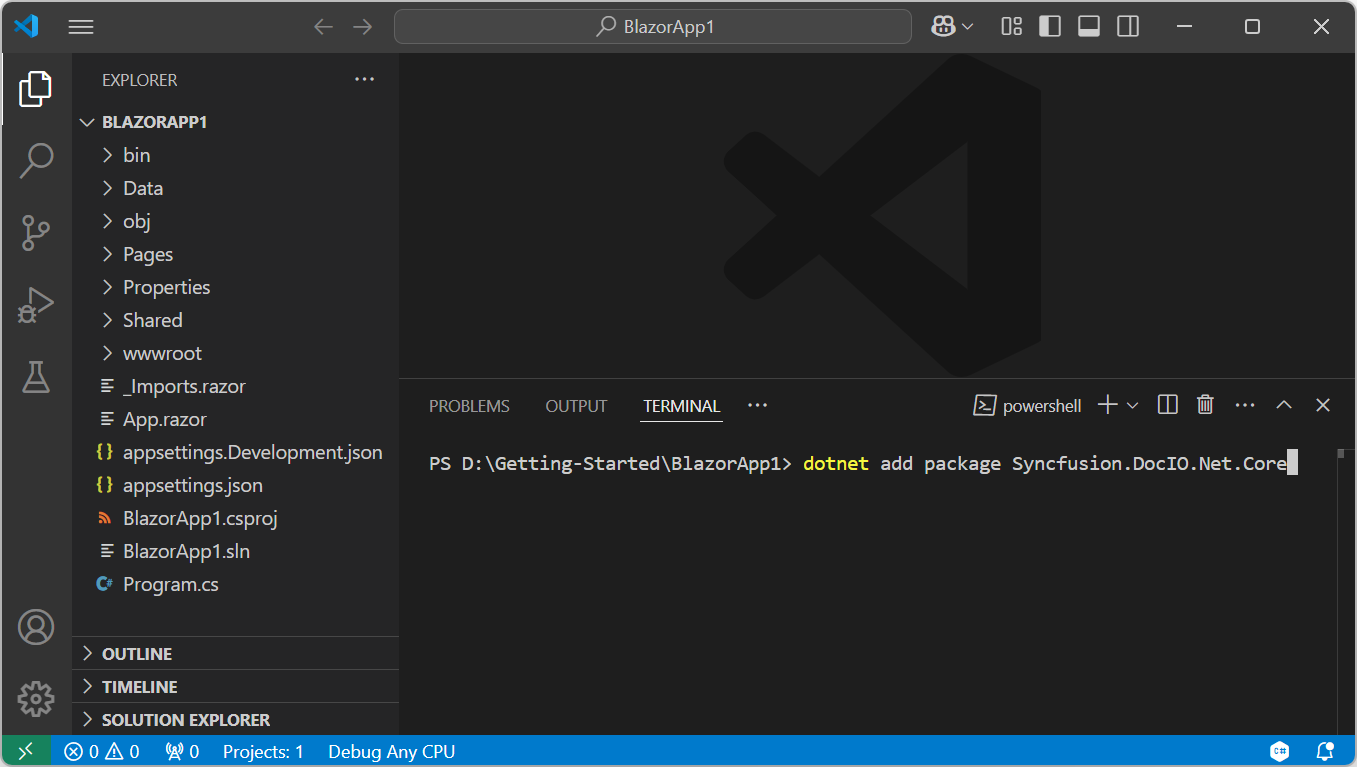1357x767 pixels.
Task: Open terminal panel more actions menu
Action: click(1245, 405)
